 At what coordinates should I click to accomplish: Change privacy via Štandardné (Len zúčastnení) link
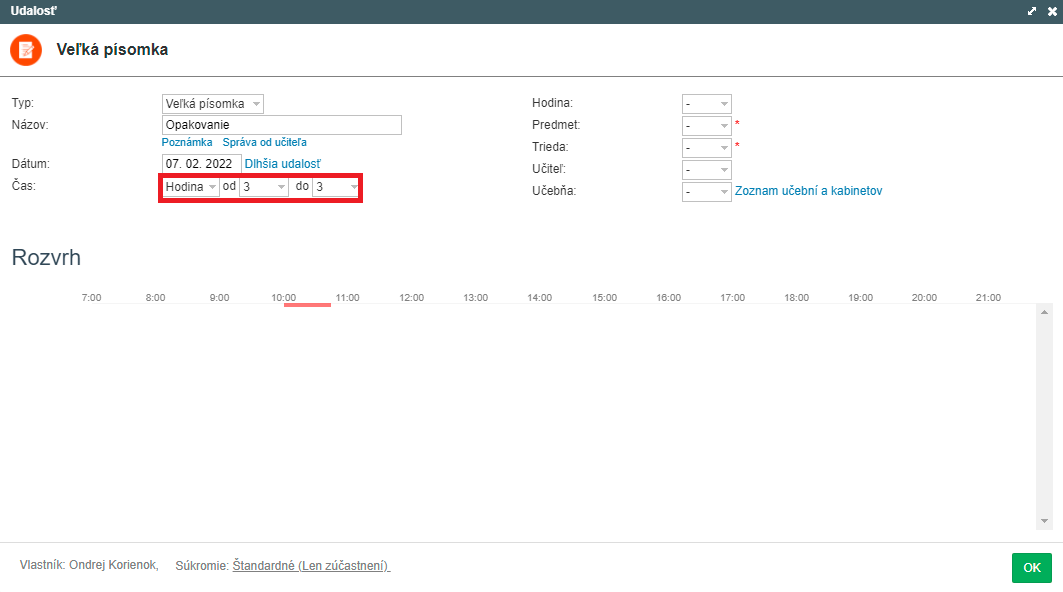click(311, 566)
